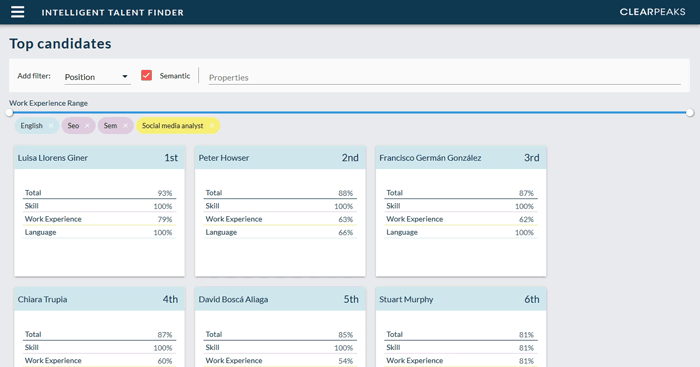
Task: Open David Boscá Aliaga candidate card
Action: [280, 327]
